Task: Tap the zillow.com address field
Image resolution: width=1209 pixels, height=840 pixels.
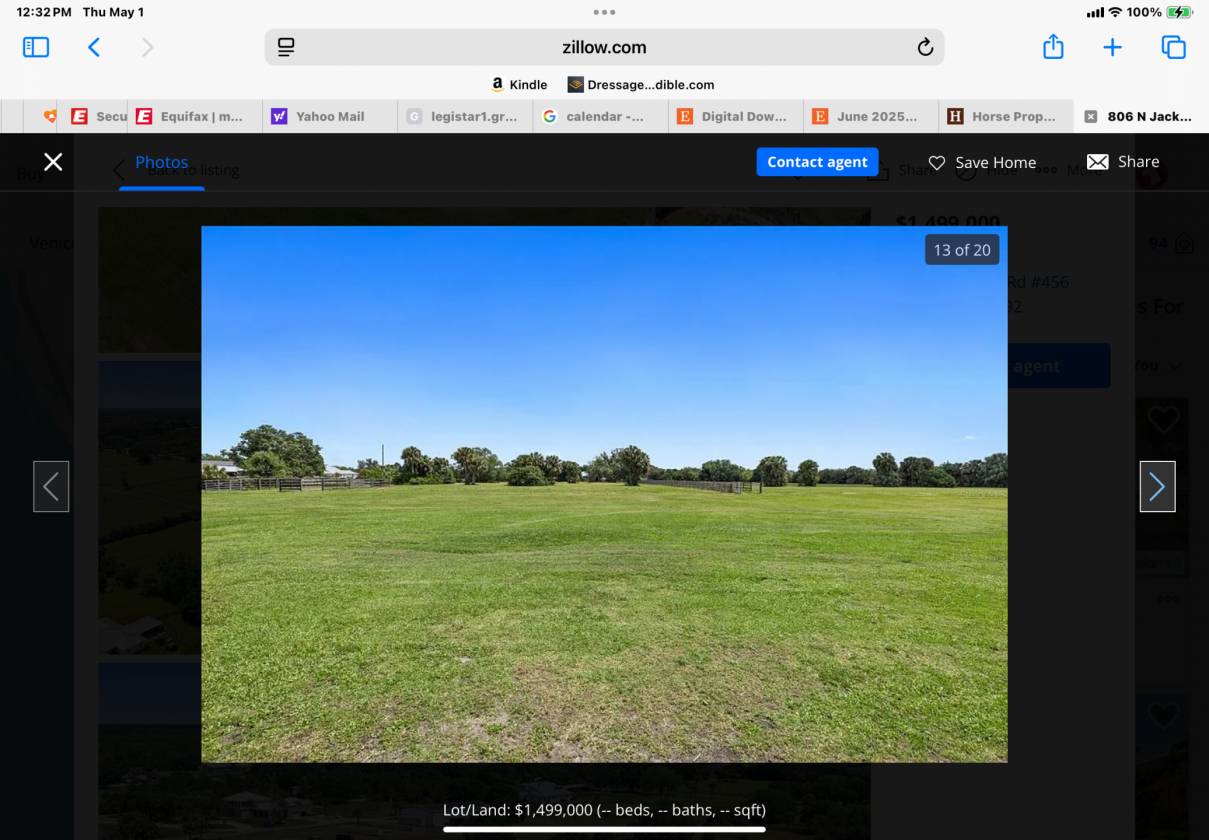Action: [x=604, y=47]
